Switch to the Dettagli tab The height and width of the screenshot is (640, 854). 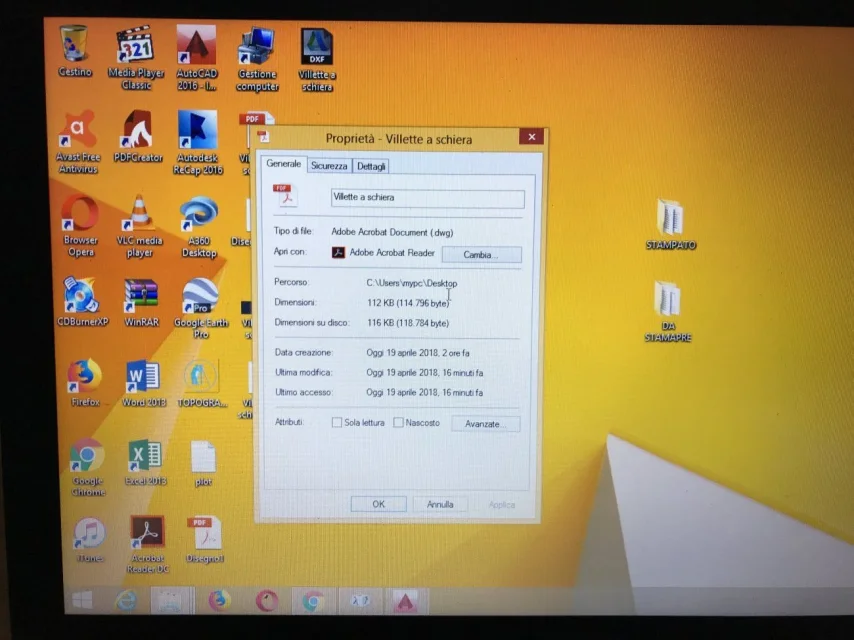pos(371,166)
